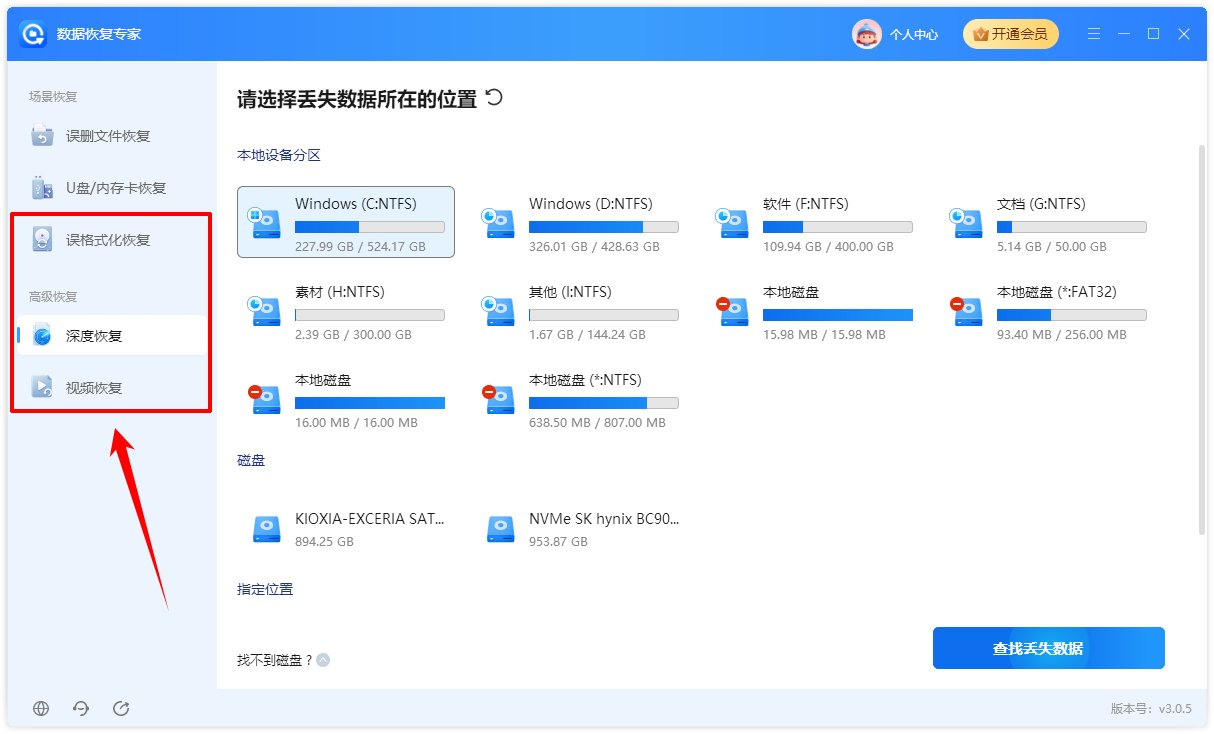
Task: Choose the 文档 (G:NTFS) partition icon
Action: [x=967, y=223]
